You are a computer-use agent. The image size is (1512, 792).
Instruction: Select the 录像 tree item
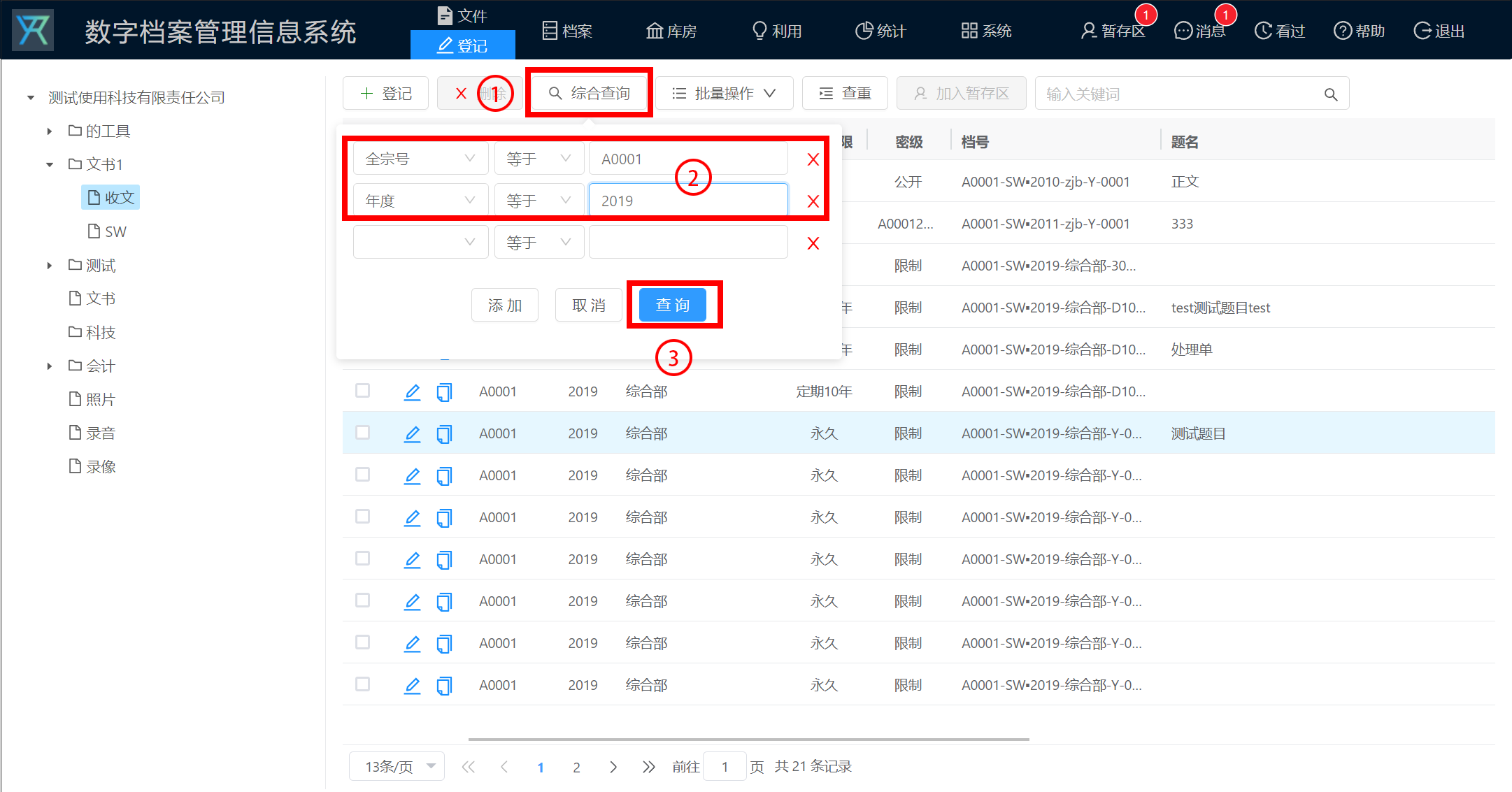click(x=92, y=466)
